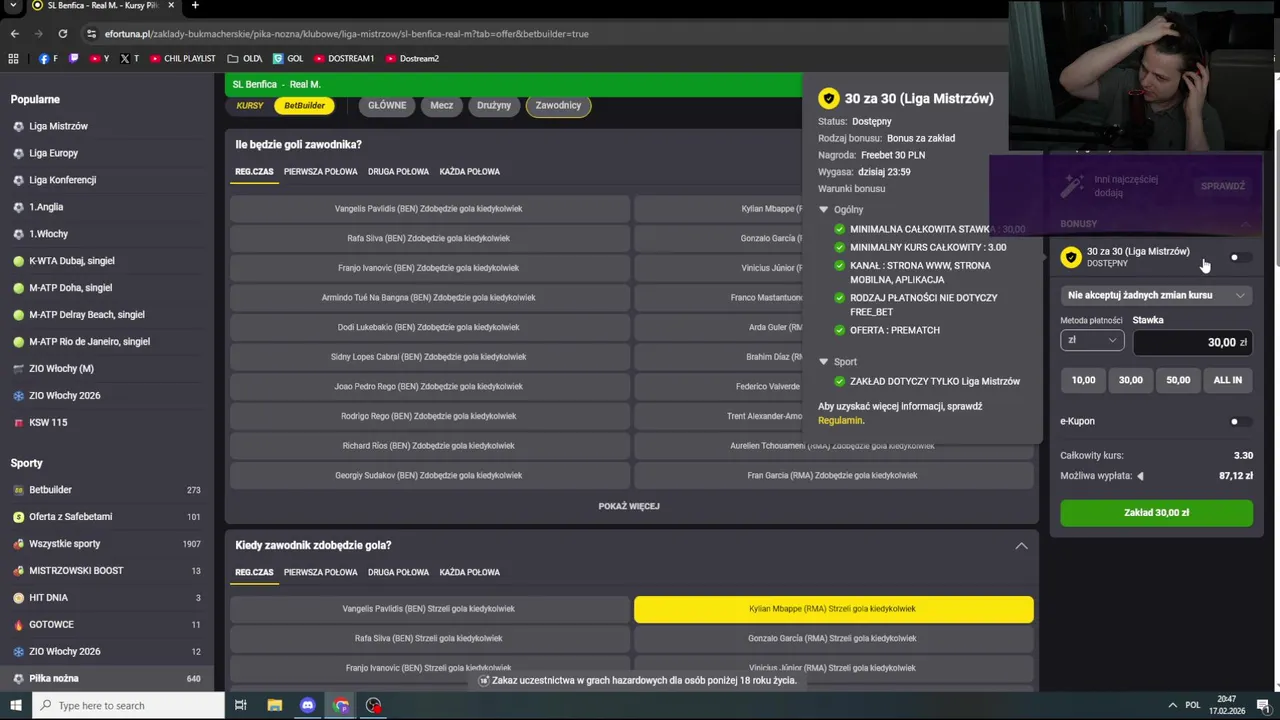
Task: Click the HIT DNIA icon
Action: pyautogui.click(x=19, y=598)
